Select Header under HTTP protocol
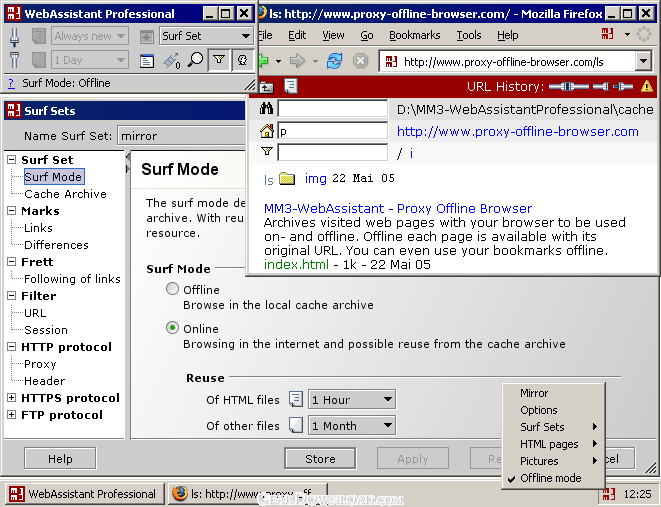 coord(44,381)
